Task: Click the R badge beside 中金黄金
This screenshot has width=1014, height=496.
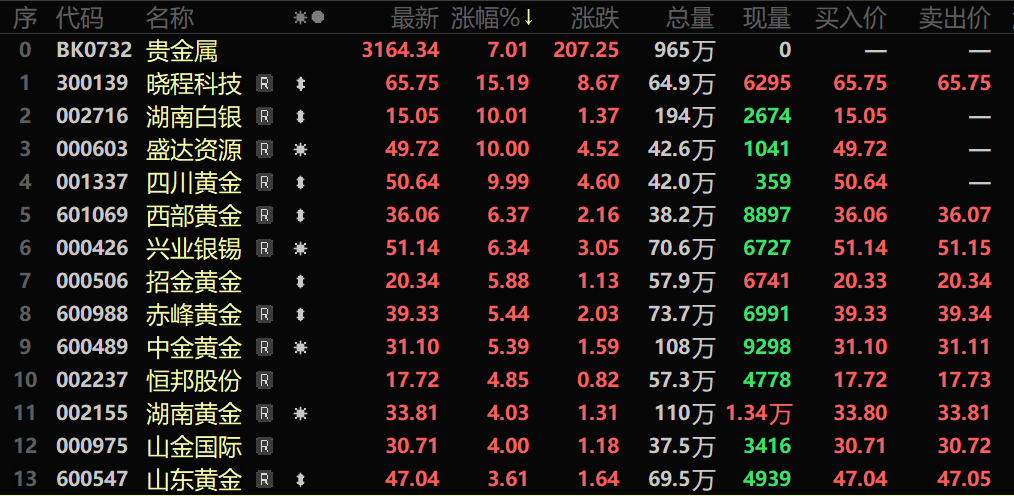Action: pyautogui.click(x=264, y=347)
